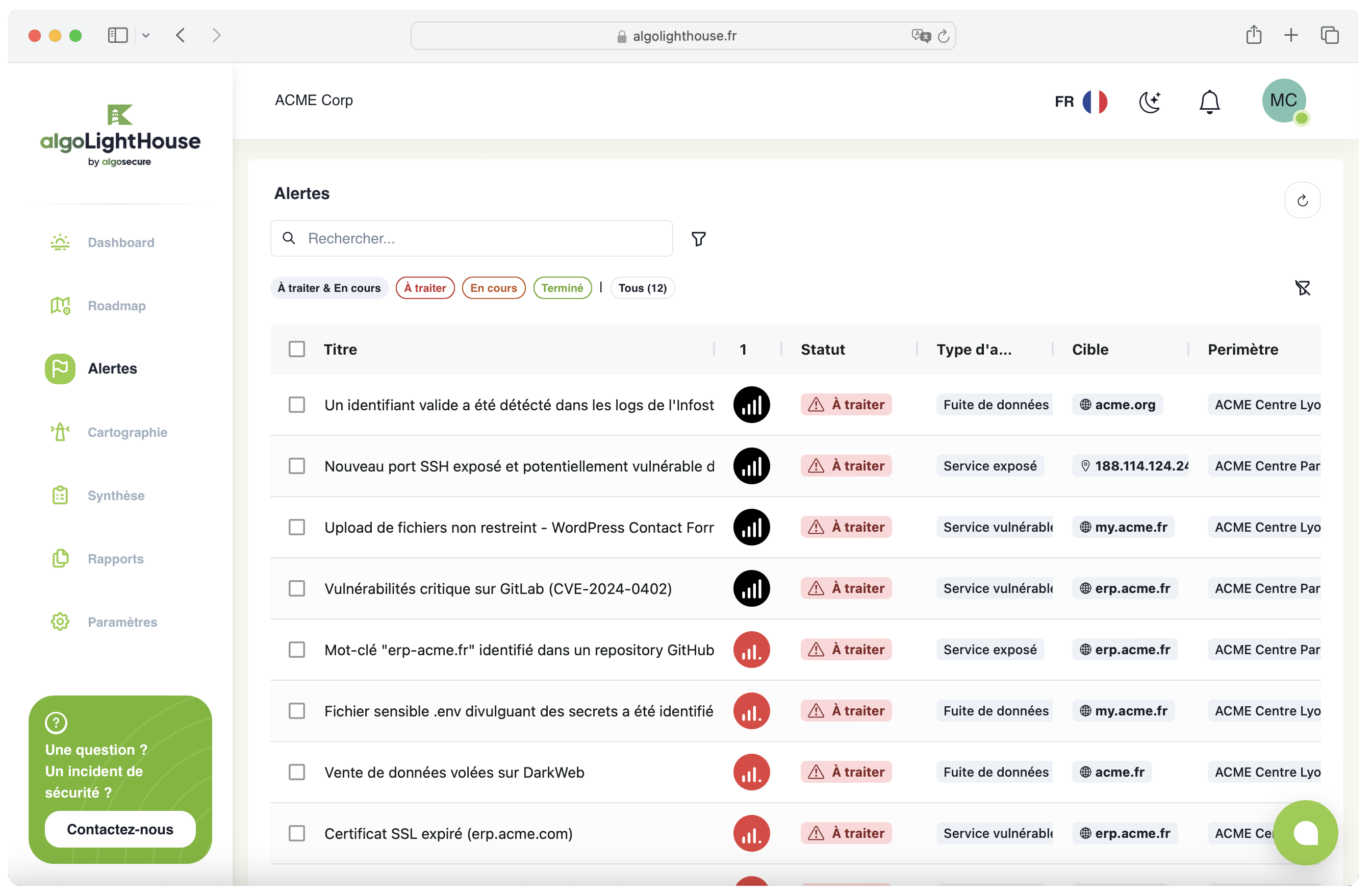Show all alerts with Tous (12)
Screen dimensions: 1372x893
642,288
